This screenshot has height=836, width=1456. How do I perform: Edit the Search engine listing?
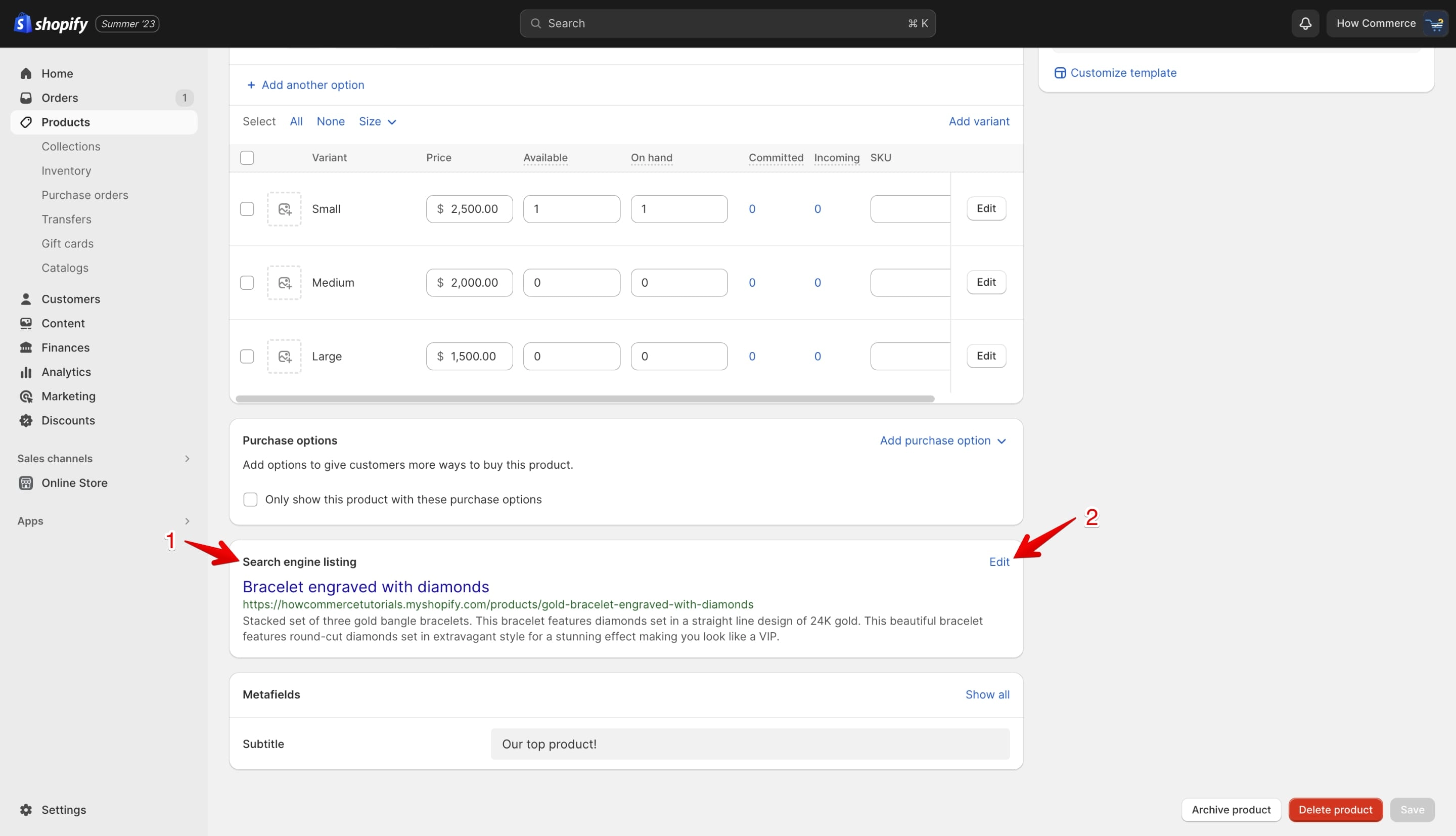(x=998, y=562)
